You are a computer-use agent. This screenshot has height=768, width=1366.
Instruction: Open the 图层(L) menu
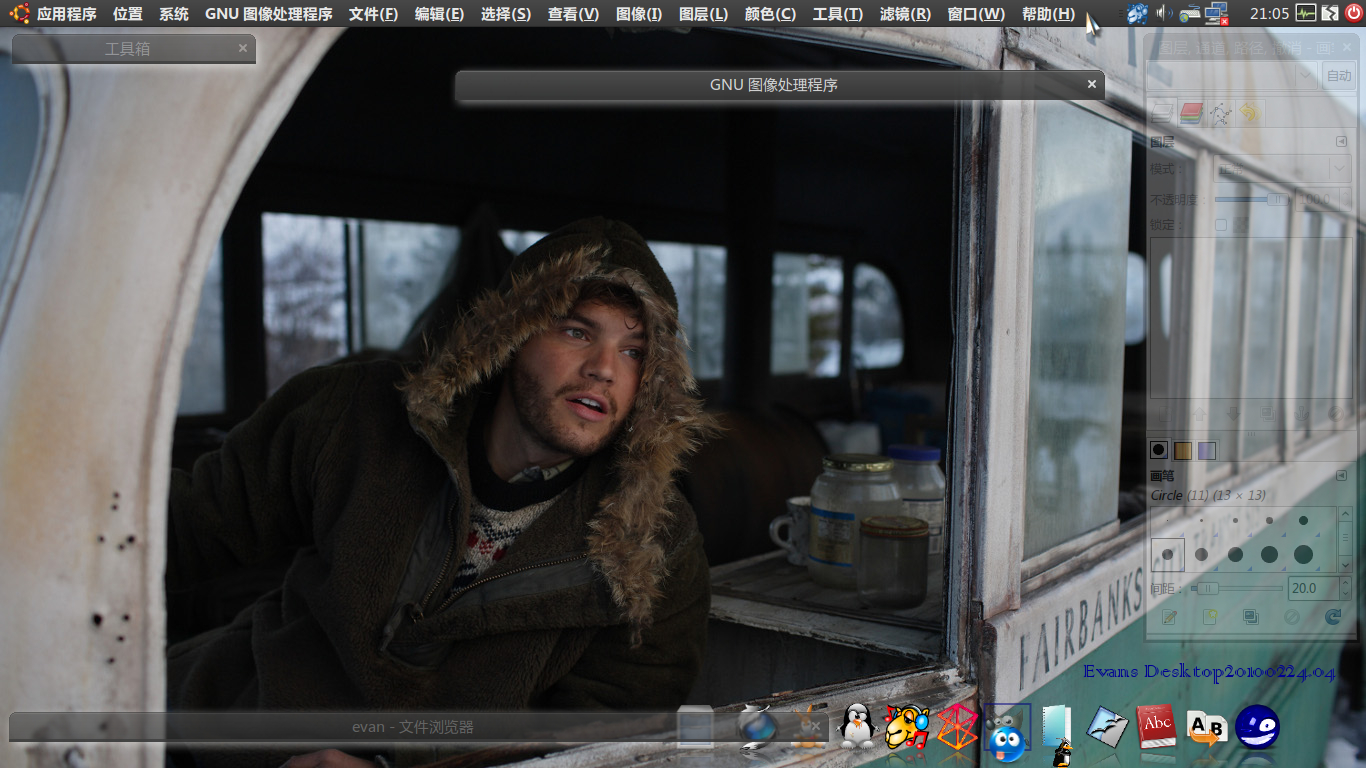click(703, 14)
